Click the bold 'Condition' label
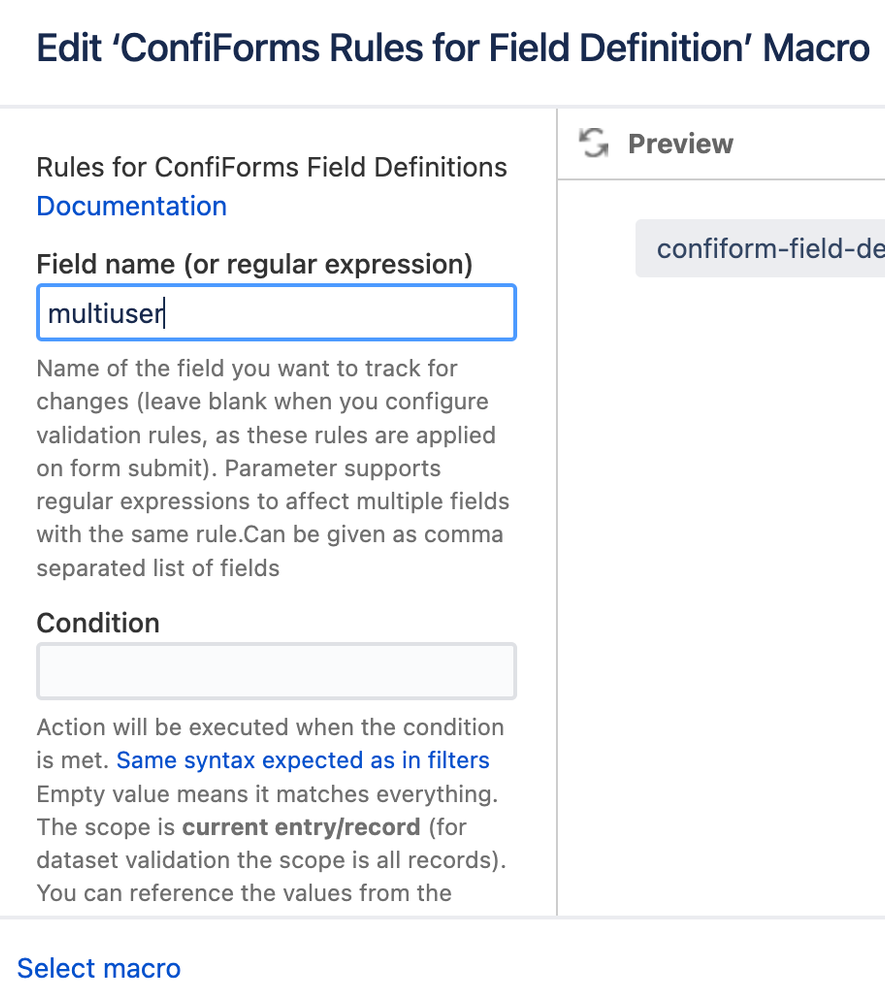This screenshot has height=999, width=885. click(98, 623)
